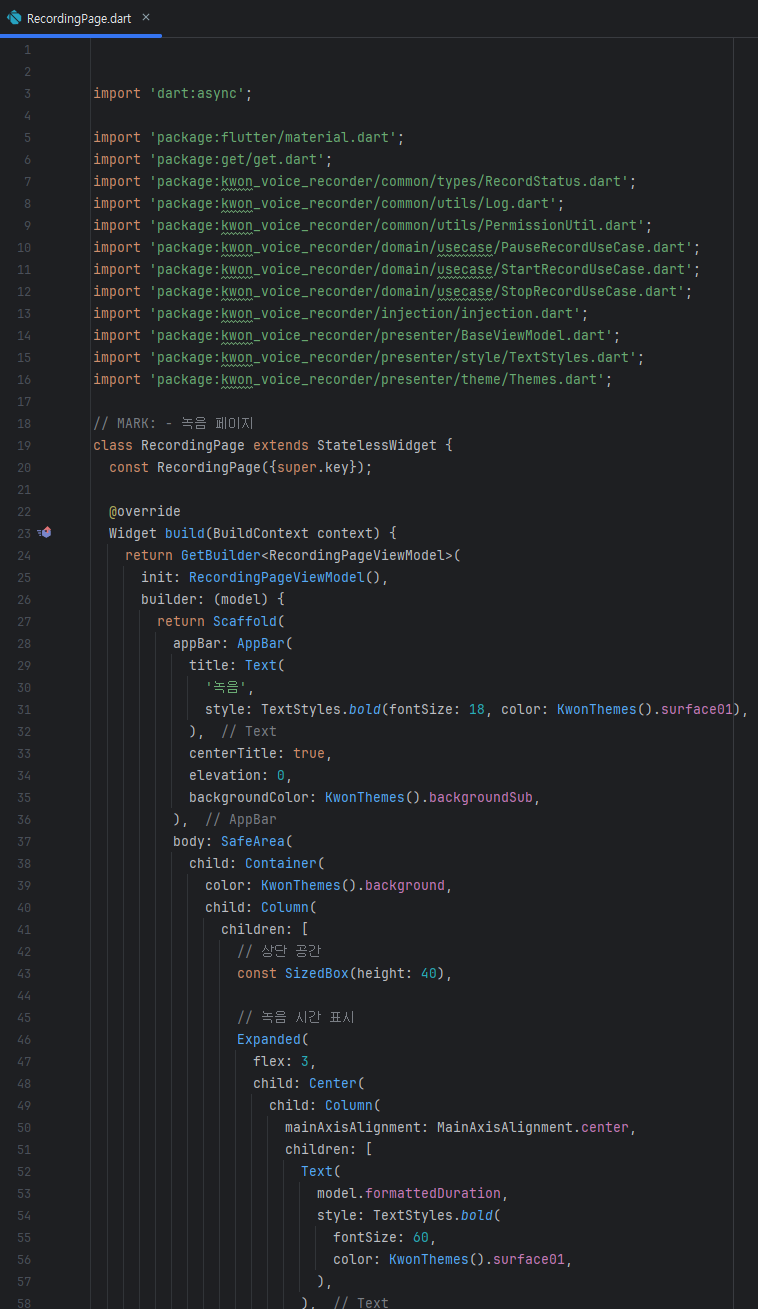The image size is (758, 1309).
Task: Click the '// 상단 공간' comment
Action: 279,951
